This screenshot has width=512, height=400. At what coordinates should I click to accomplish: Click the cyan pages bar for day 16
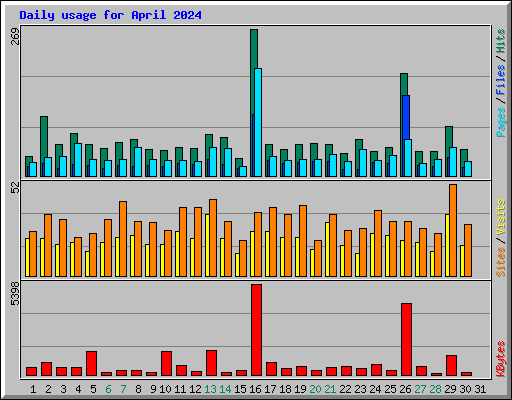tap(258, 122)
